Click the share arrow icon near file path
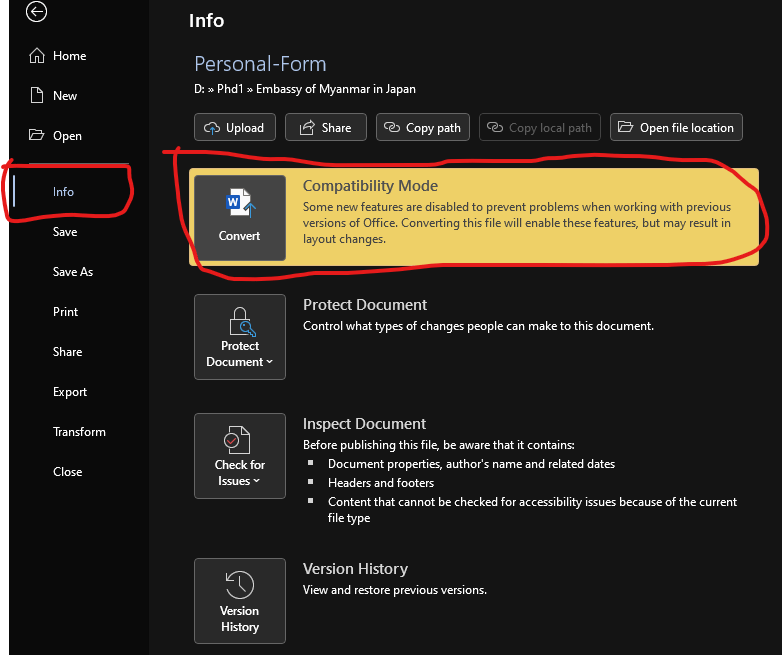Image resolution: width=782 pixels, height=655 pixels. coord(307,128)
